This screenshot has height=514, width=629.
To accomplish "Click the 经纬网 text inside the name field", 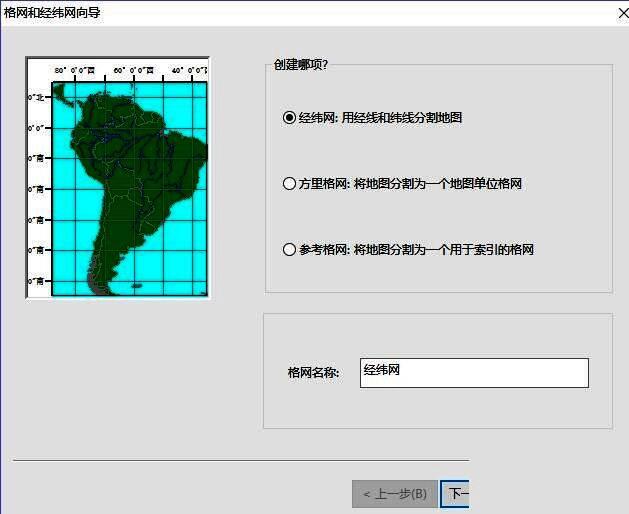I will pyautogui.click(x=382, y=370).
